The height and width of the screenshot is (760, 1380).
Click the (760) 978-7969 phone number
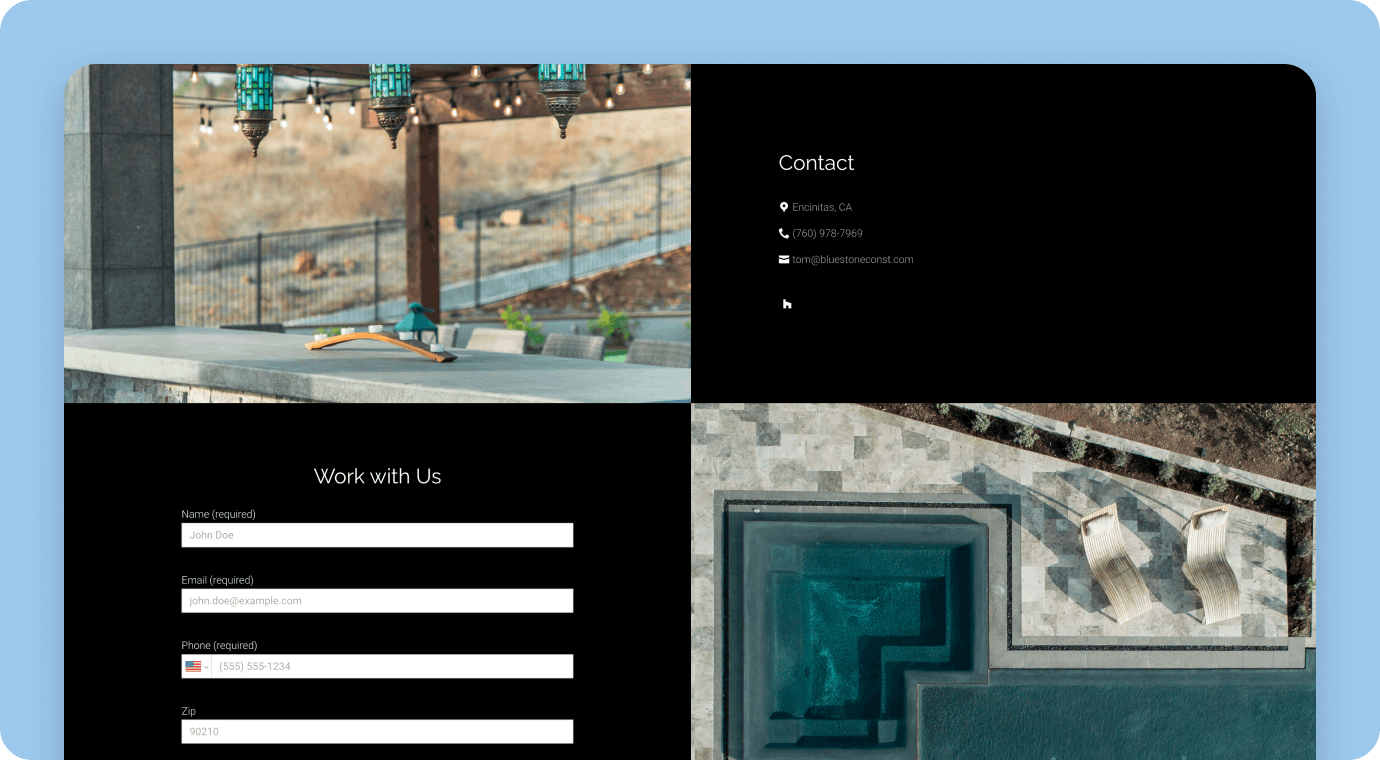coord(827,234)
